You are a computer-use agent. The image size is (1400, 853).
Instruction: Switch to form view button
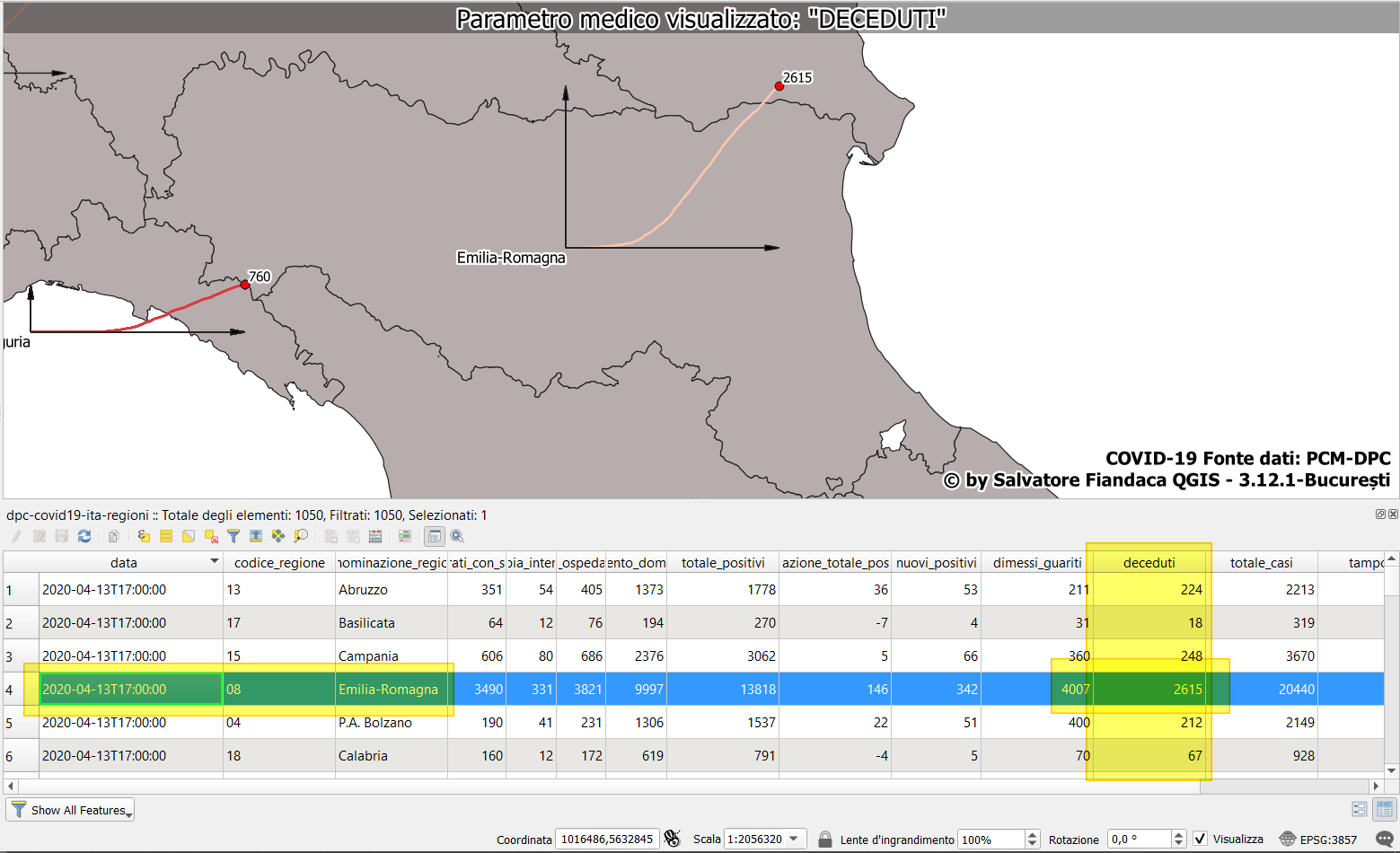point(1360,809)
